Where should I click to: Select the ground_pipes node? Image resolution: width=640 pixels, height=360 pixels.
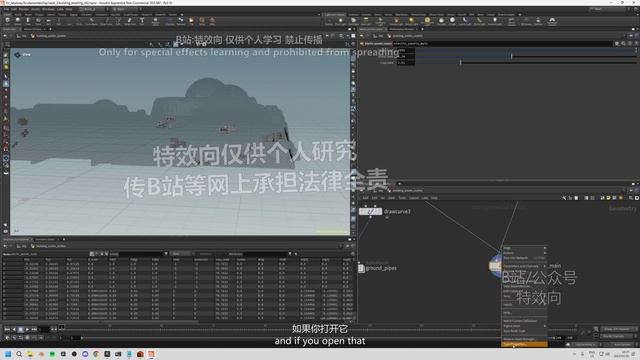[361, 268]
